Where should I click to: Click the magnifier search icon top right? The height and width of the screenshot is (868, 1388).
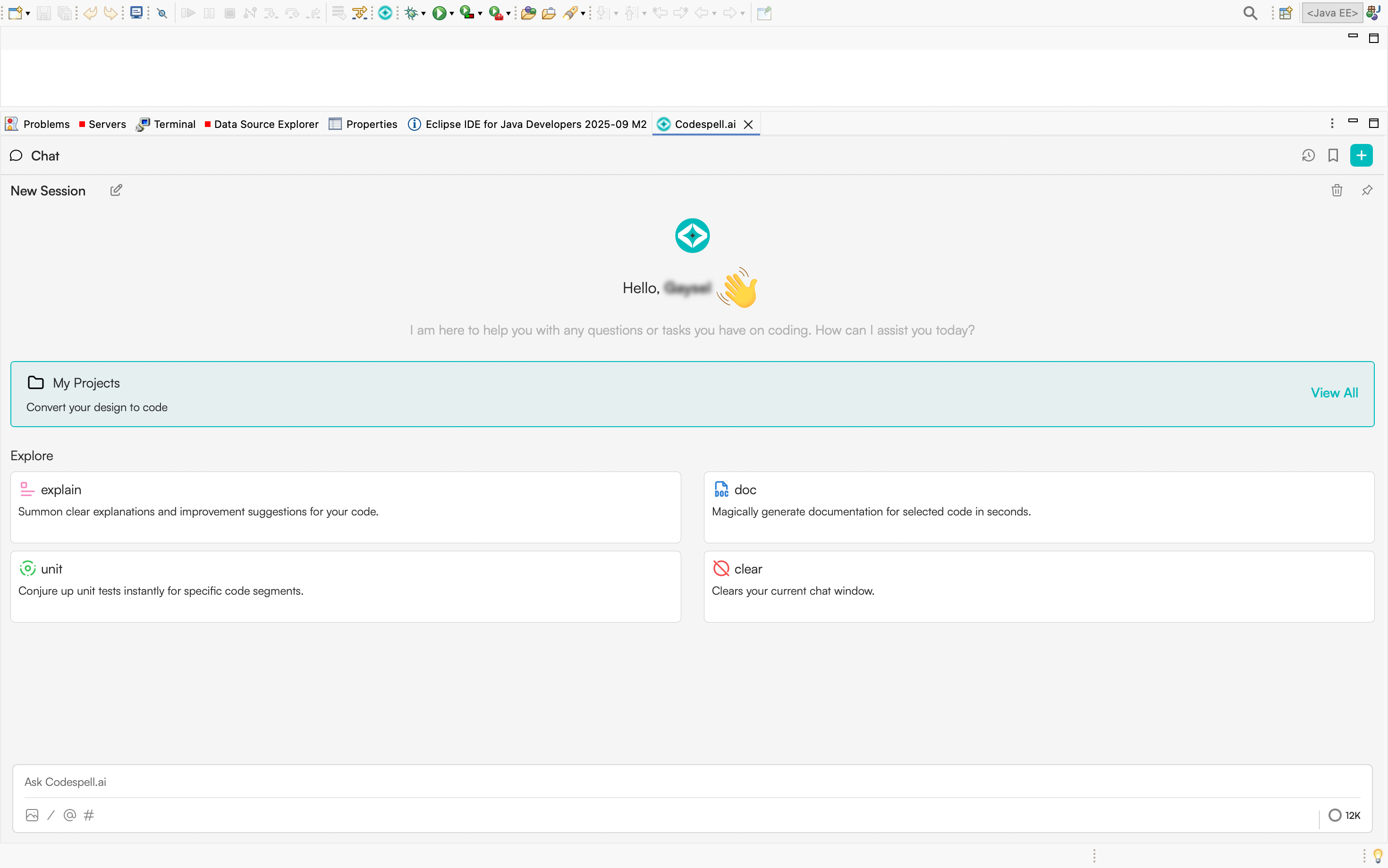click(1250, 13)
